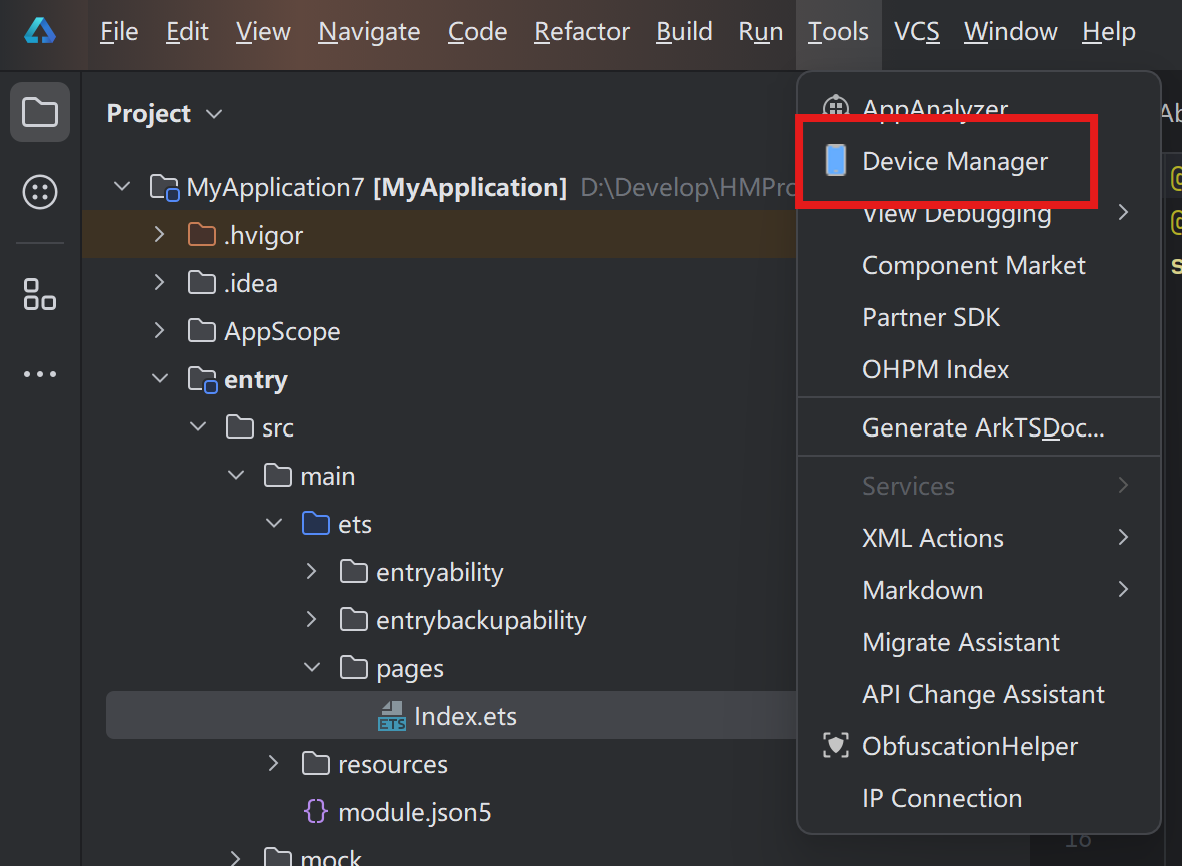Click the entrybackupability folder icon
The height and width of the screenshot is (866, 1182).
[354, 620]
